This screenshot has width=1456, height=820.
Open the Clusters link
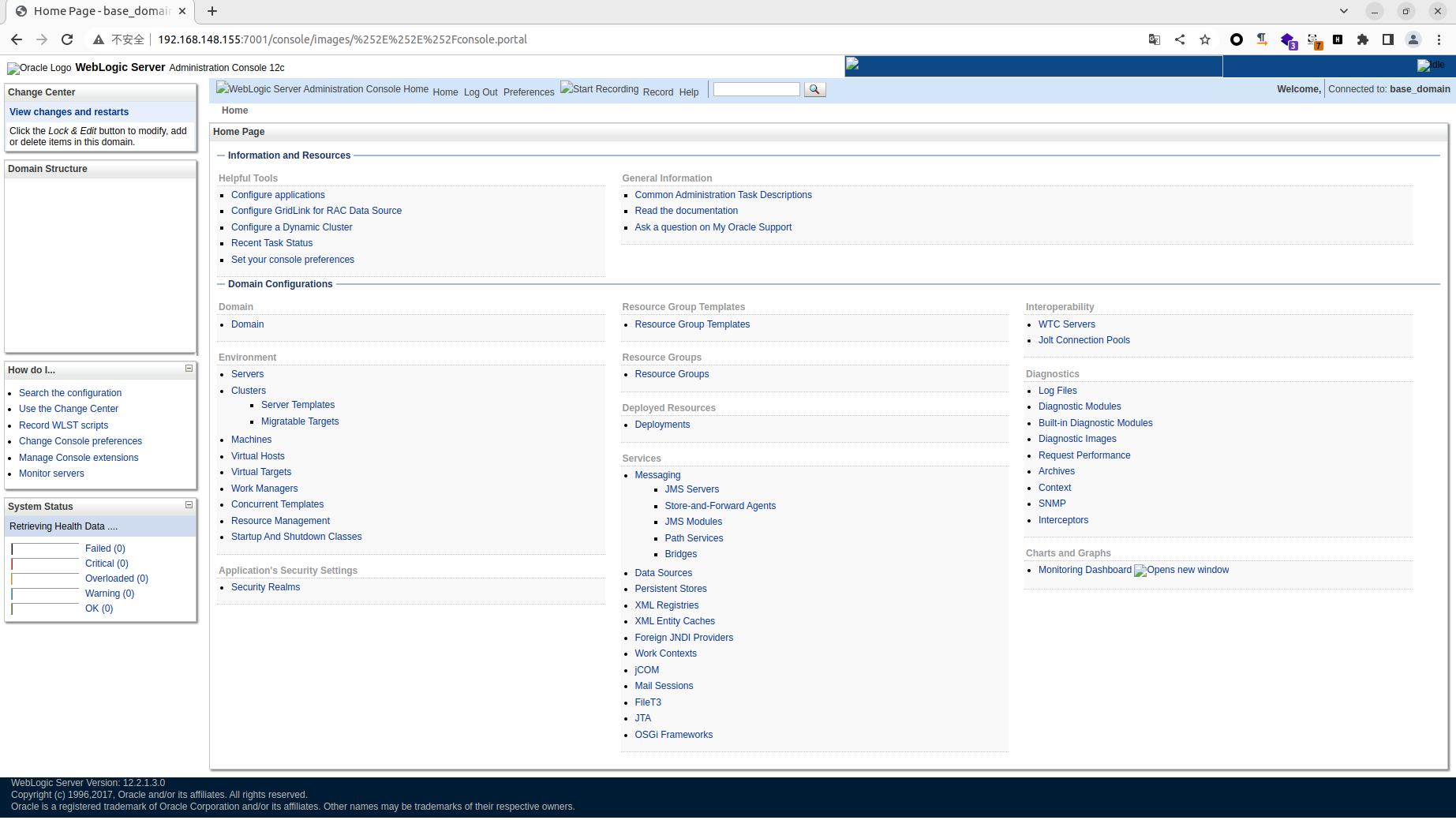[x=249, y=391]
